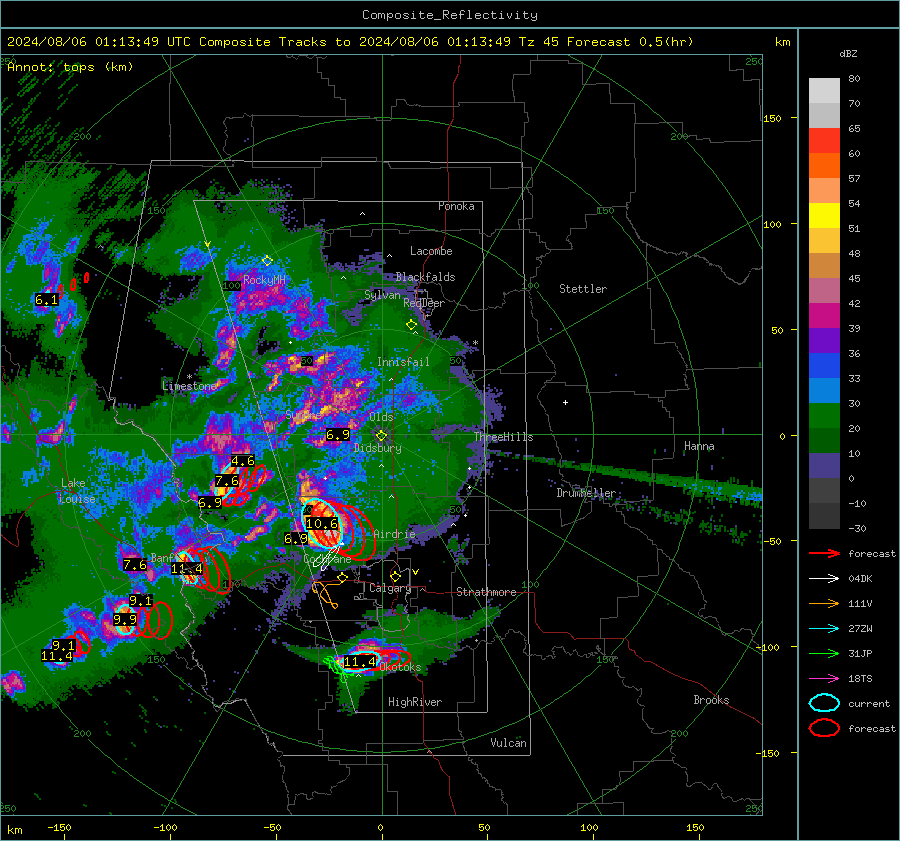
Task: Click the Stettler town label
Action: click(x=583, y=289)
